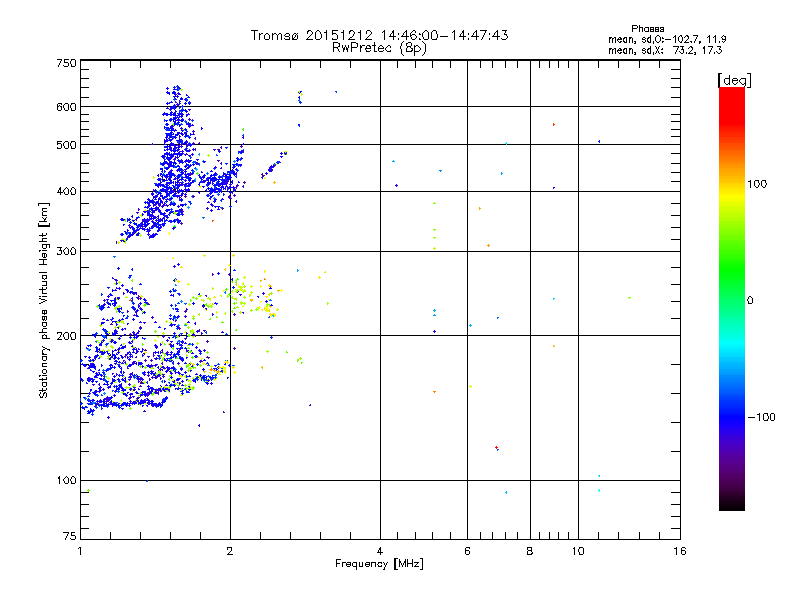Click the y-axis tick label "75"
The image size is (800, 600).
click(70, 536)
